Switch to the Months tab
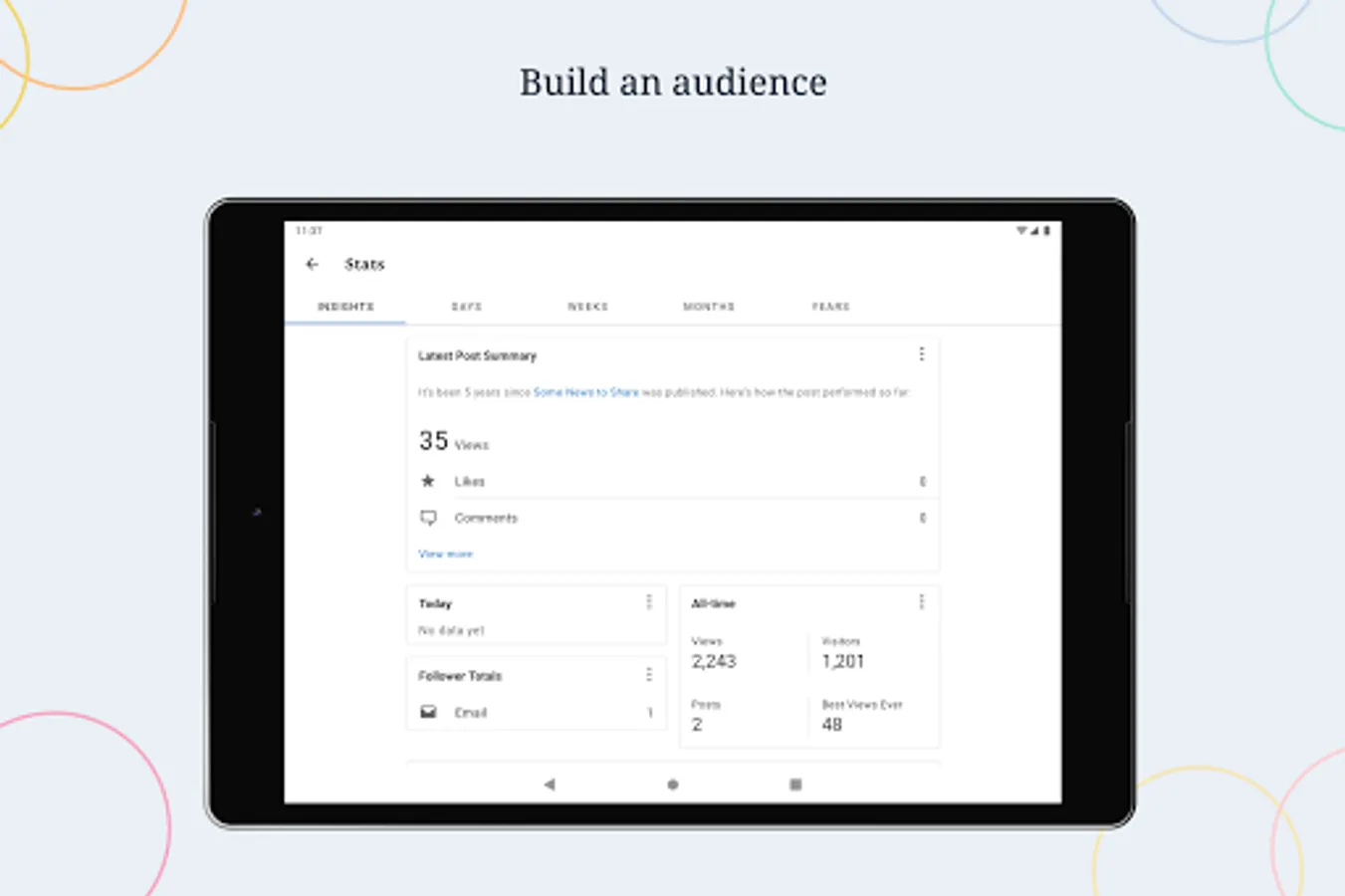 click(x=709, y=307)
